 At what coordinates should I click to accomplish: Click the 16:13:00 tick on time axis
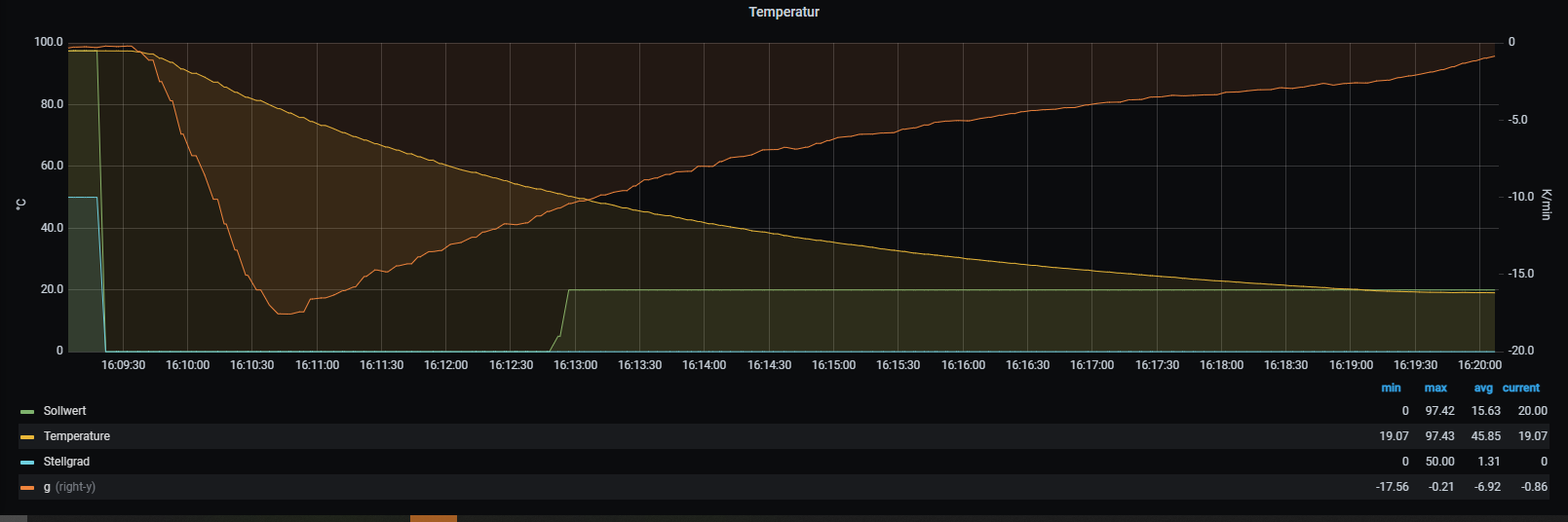pyautogui.click(x=575, y=365)
